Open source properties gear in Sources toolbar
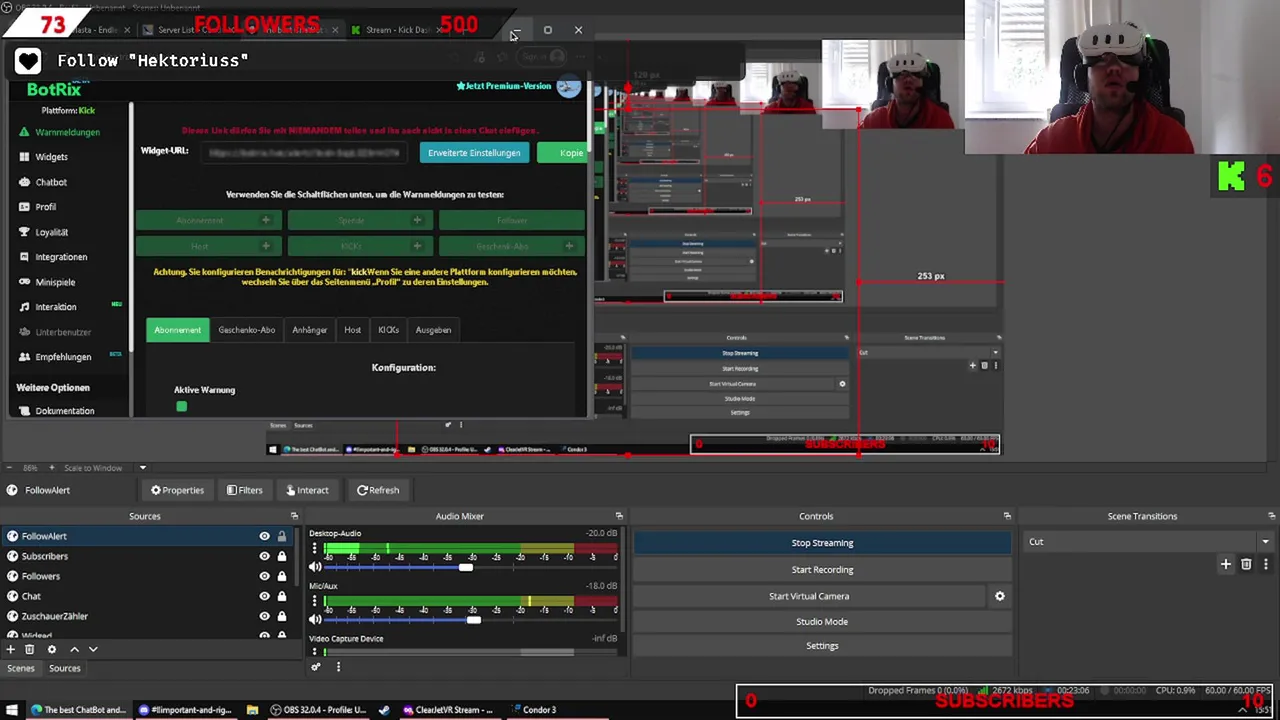The width and height of the screenshot is (1280, 720). (x=52, y=649)
